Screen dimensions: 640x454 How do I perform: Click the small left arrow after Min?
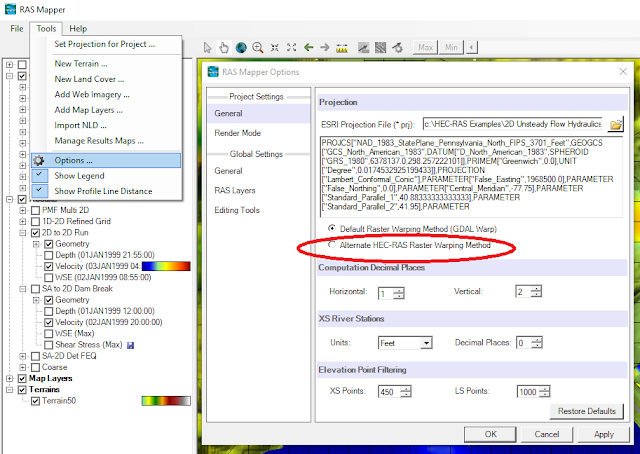coord(471,47)
